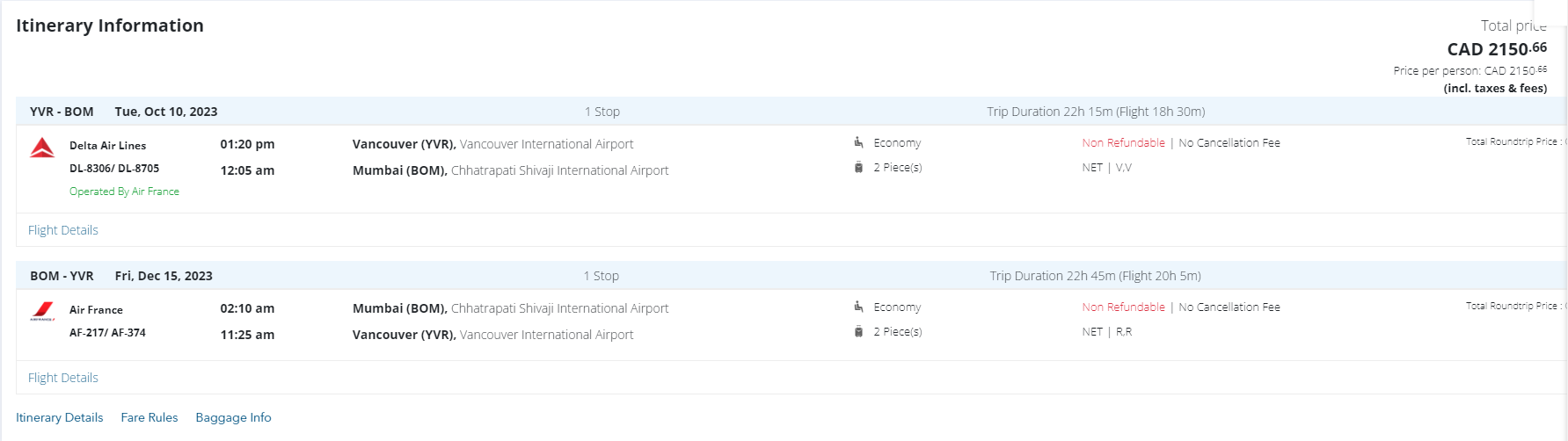1568x441 pixels.
Task: Click flight number DL-8306/ DL-8705
Action: [114, 168]
